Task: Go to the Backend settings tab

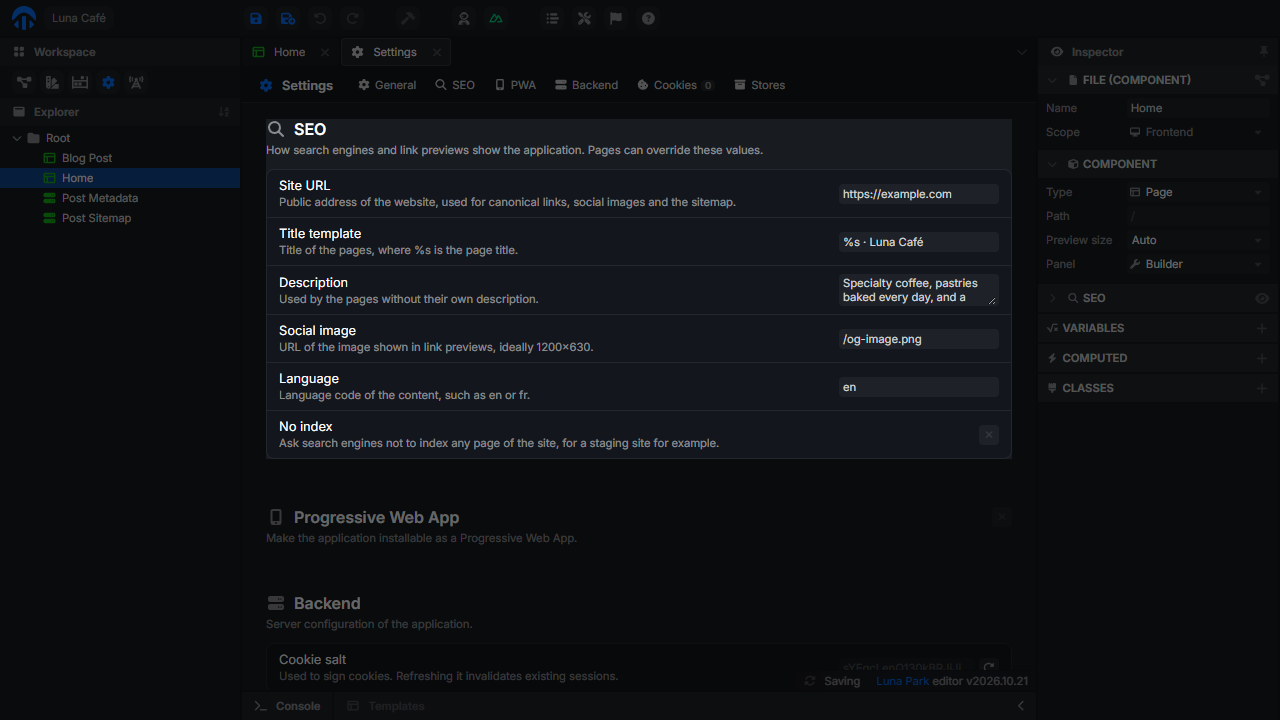Action: pos(587,85)
